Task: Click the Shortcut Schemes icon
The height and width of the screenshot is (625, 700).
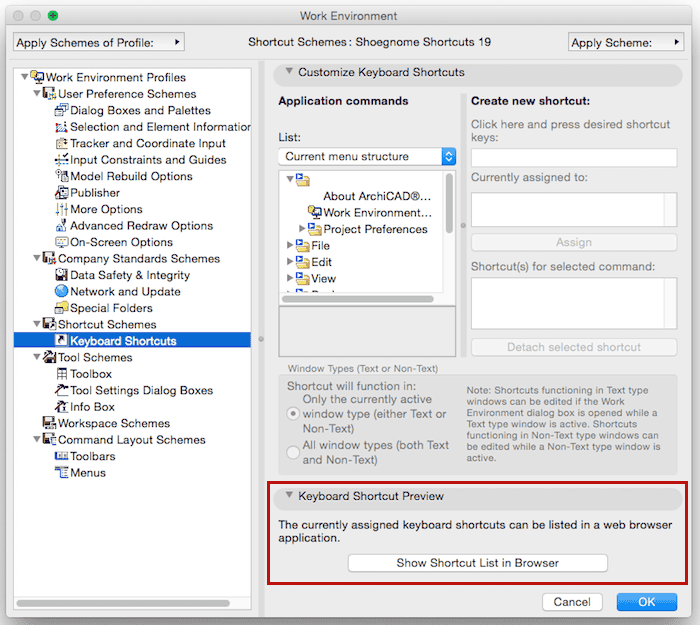Action: (x=49, y=324)
